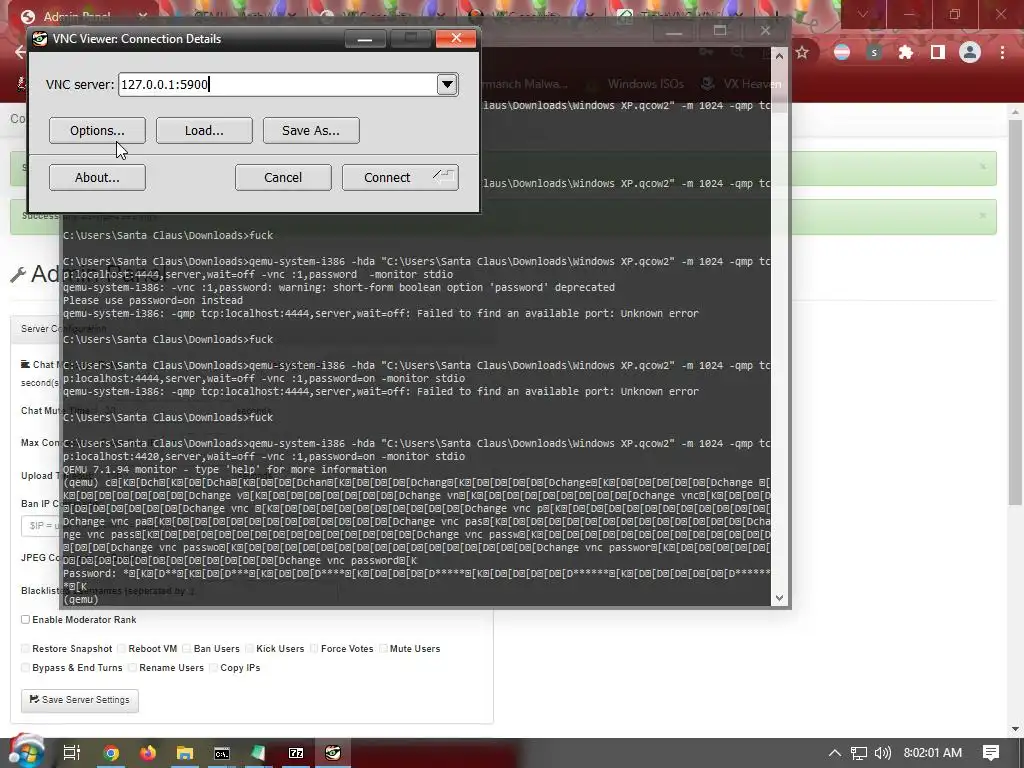Dismiss the second green success alert
Viewport: 1024px width, 768px height.
click(982, 216)
